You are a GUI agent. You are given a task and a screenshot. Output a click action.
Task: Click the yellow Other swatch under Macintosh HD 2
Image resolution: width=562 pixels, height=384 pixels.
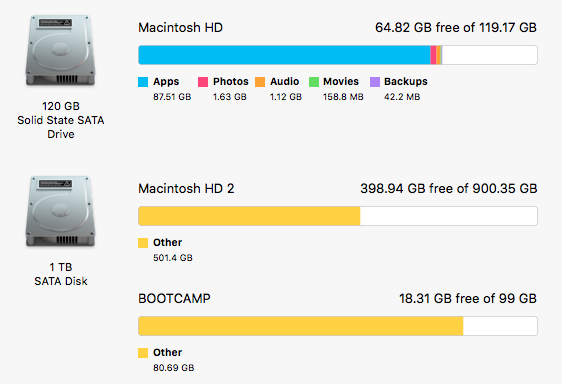[x=143, y=243]
